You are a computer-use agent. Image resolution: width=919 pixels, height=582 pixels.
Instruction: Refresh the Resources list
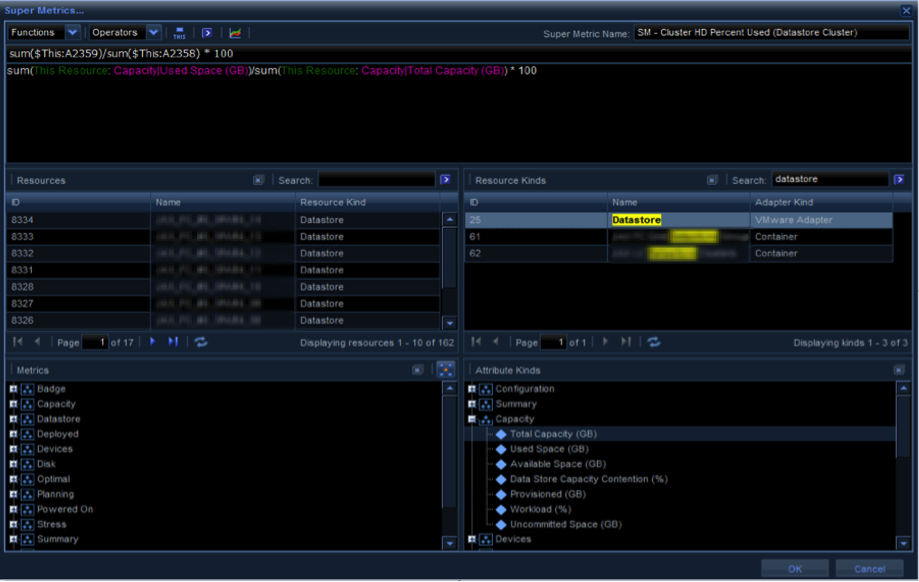(x=201, y=342)
